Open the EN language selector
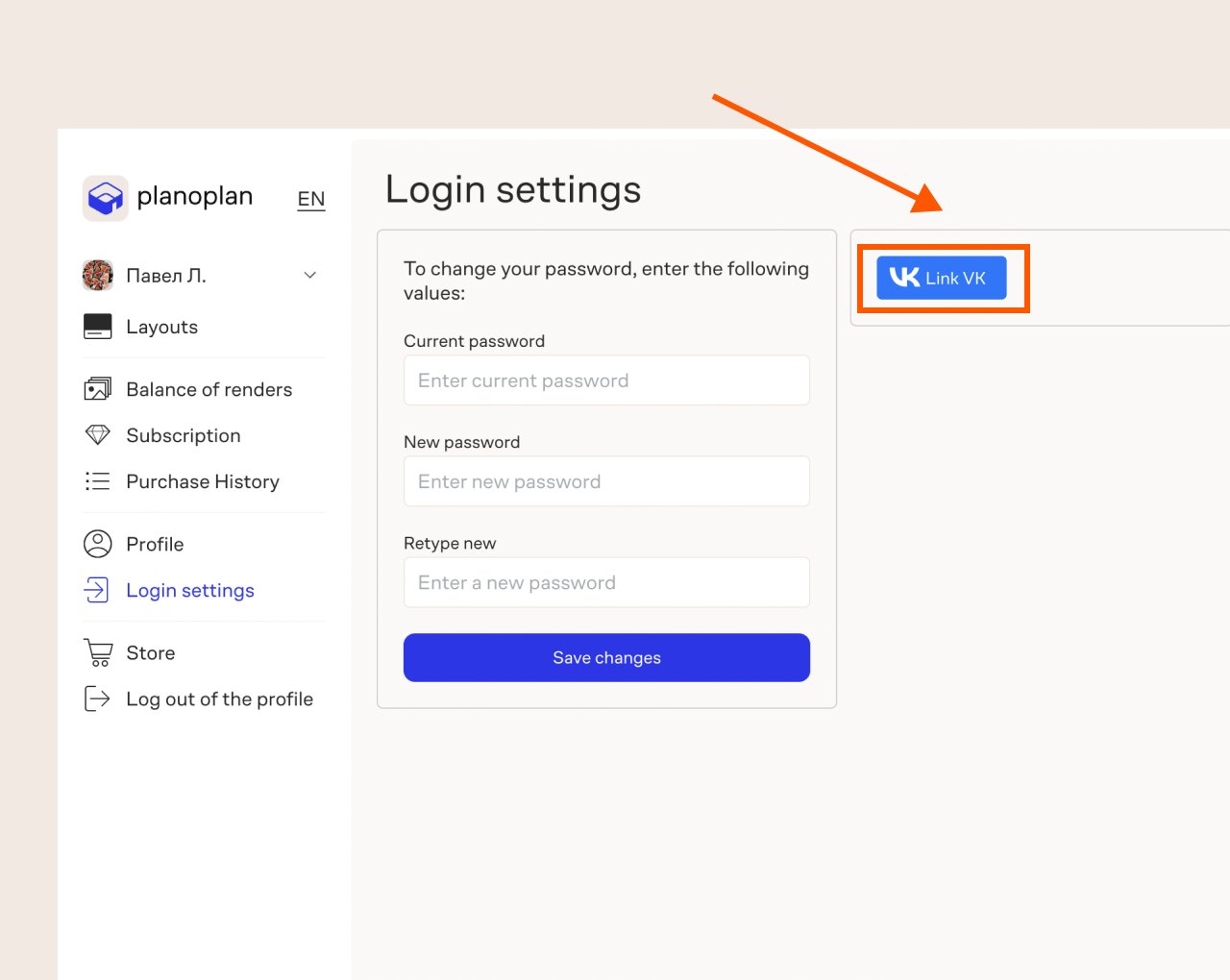This screenshot has width=1230, height=980. coord(310,199)
